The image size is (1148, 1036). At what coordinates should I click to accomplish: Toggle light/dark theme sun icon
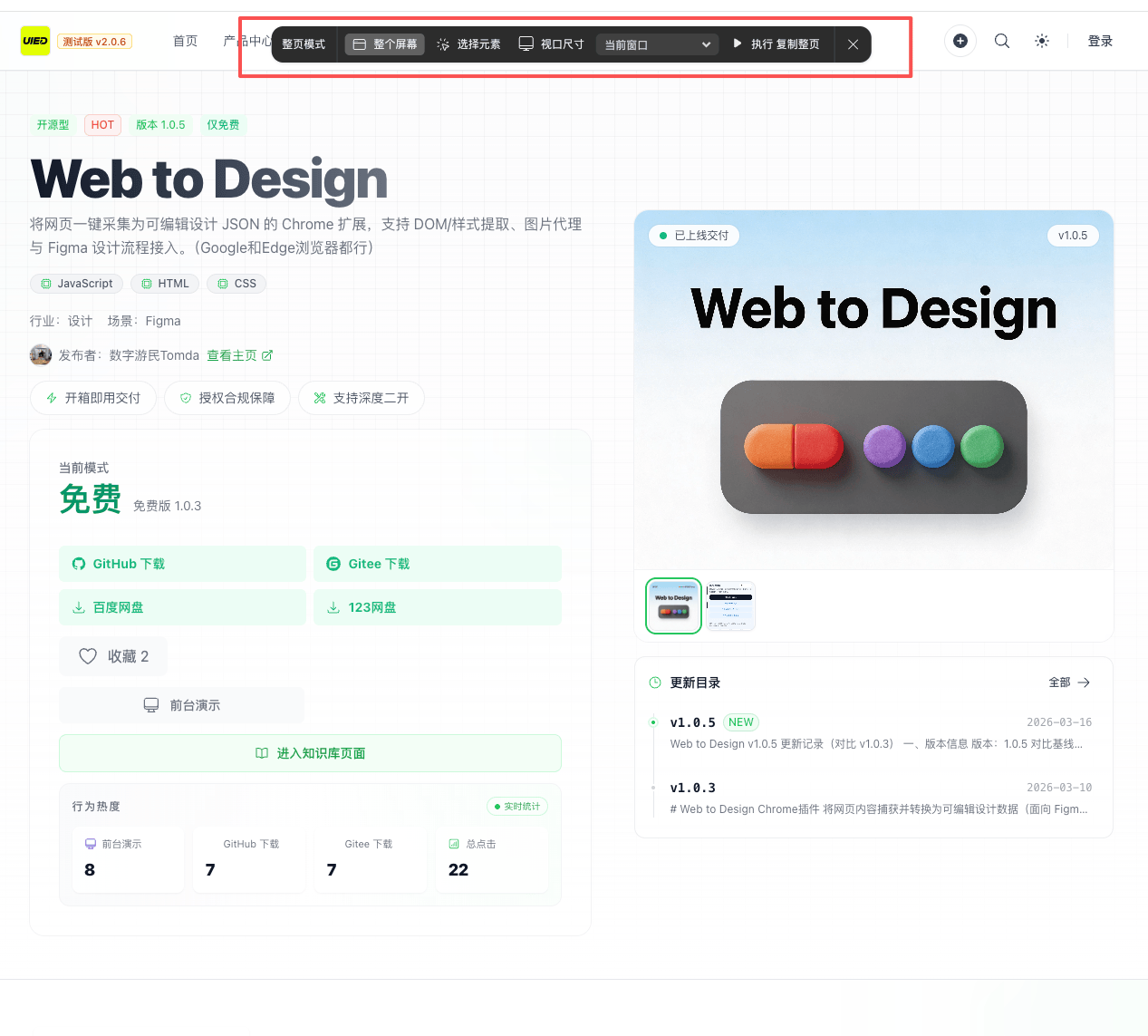coord(1042,41)
